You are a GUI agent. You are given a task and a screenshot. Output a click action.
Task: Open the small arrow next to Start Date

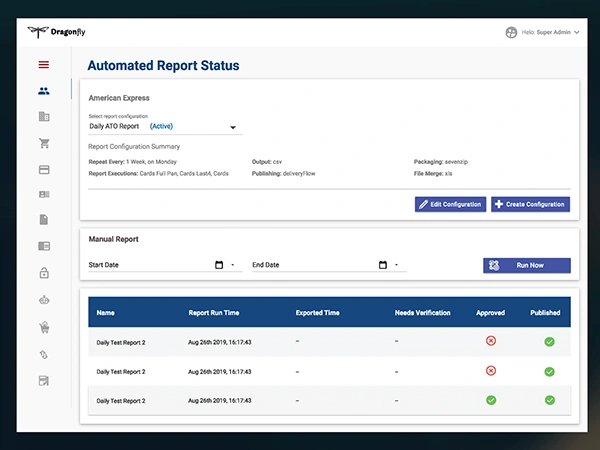pyautogui.click(x=233, y=265)
